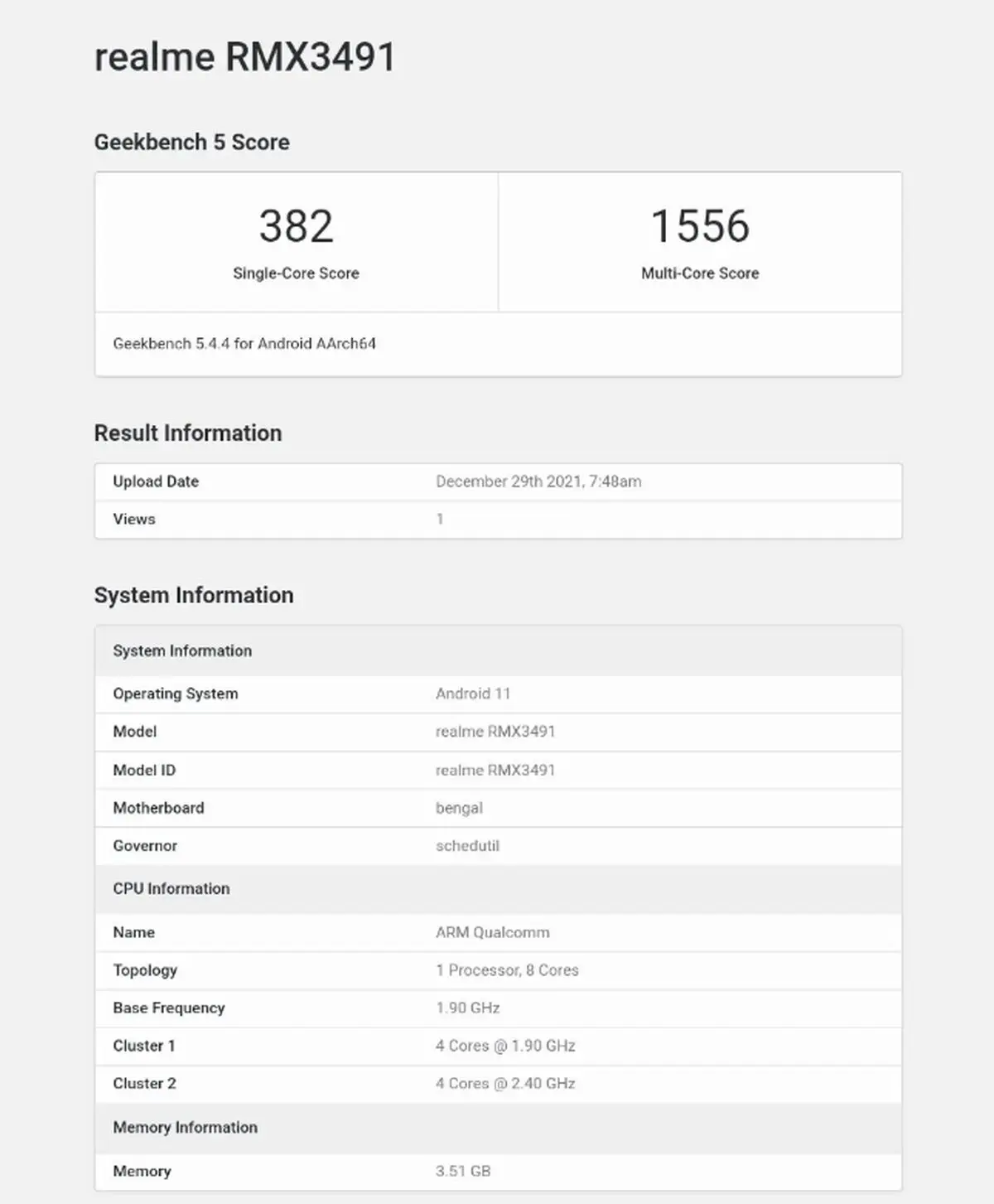Select the '4 Cores @ 2.40 GHz' value

click(505, 1084)
